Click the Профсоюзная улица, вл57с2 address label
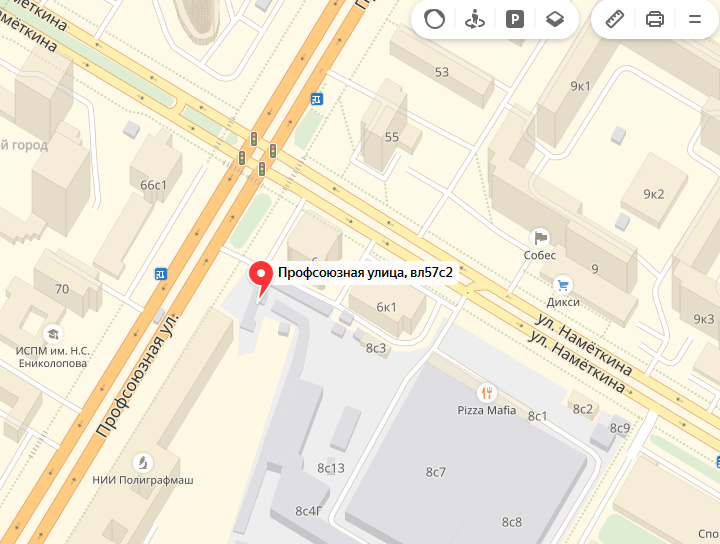 click(366, 273)
